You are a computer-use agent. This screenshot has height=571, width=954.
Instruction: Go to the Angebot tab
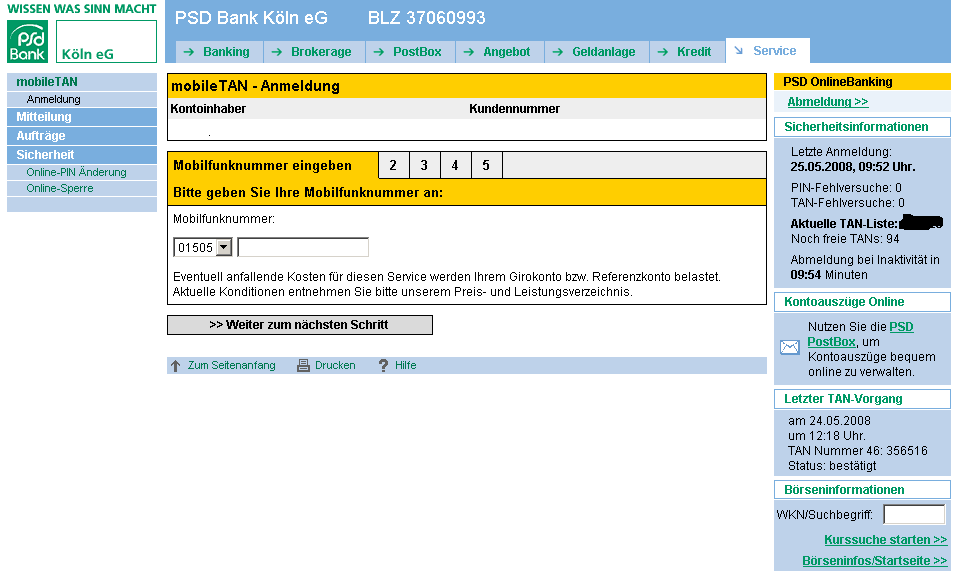tap(500, 52)
